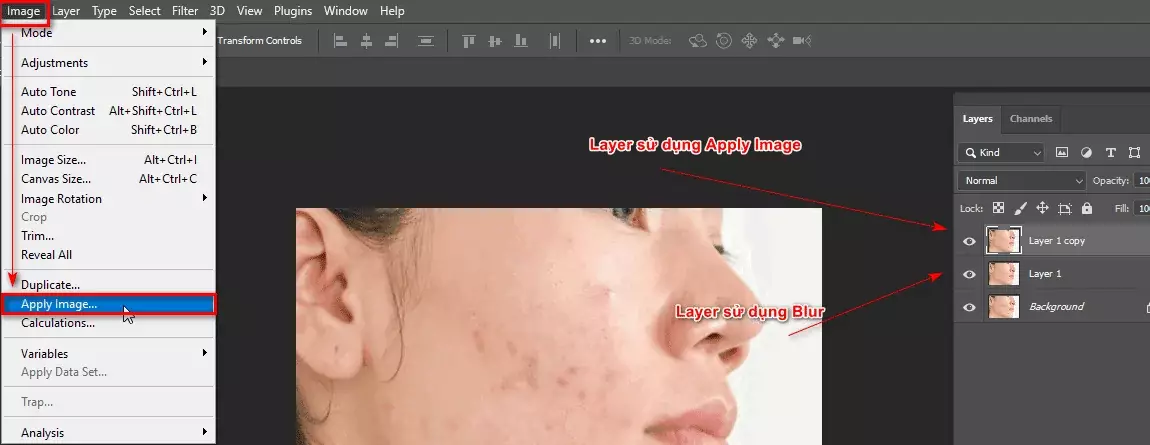Open the Filter menu
The width and height of the screenshot is (1150, 445).
coord(185,10)
